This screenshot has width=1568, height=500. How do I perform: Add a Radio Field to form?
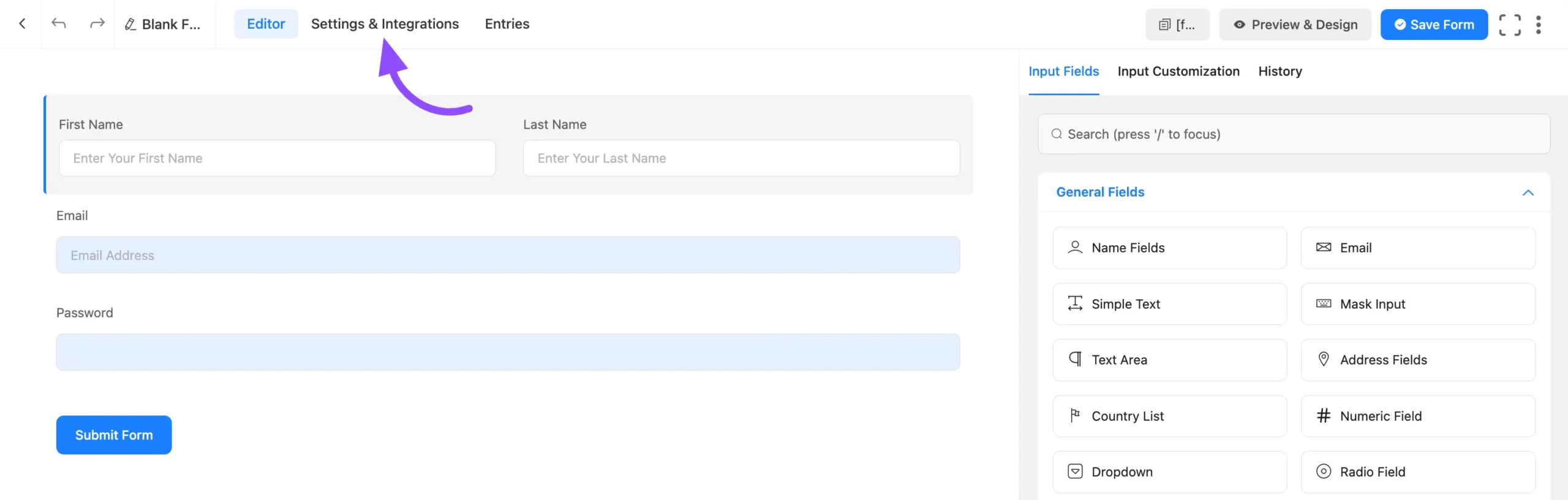1417,472
